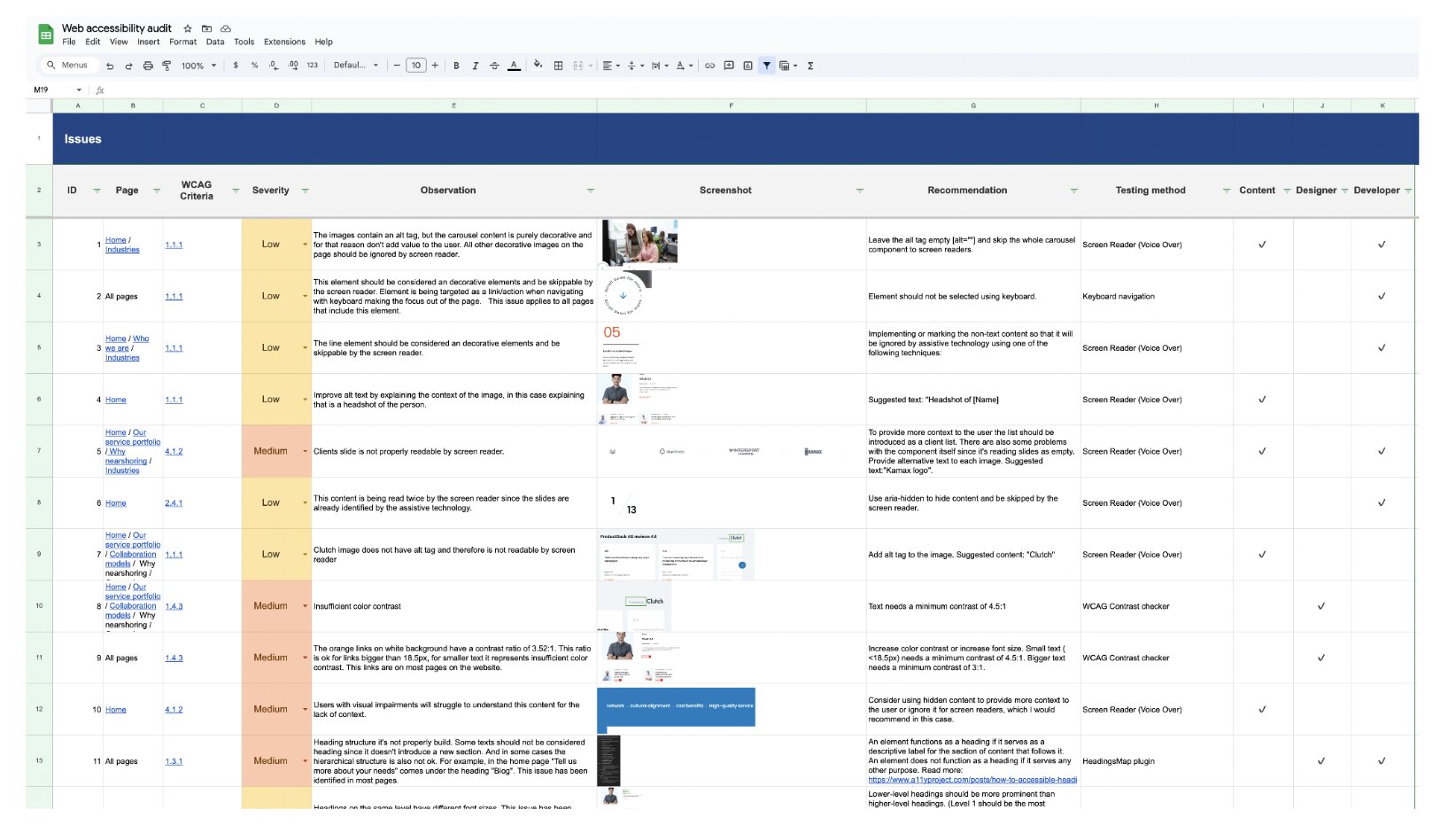This screenshot has width=1456, height=833.
Task: Toggle Content checkmark in row 3
Action: coord(1262,245)
